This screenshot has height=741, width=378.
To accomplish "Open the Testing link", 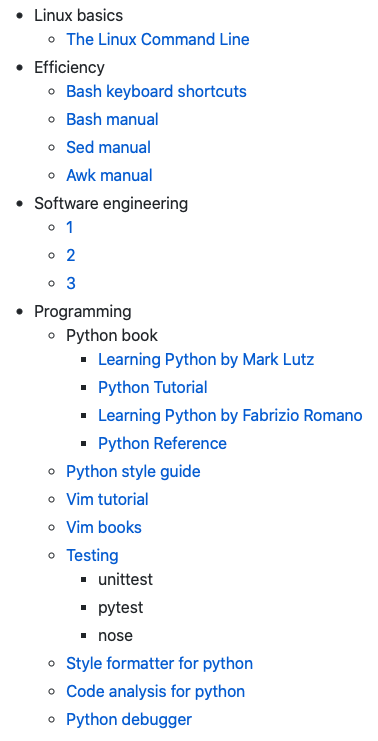I will tap(92, 555).
